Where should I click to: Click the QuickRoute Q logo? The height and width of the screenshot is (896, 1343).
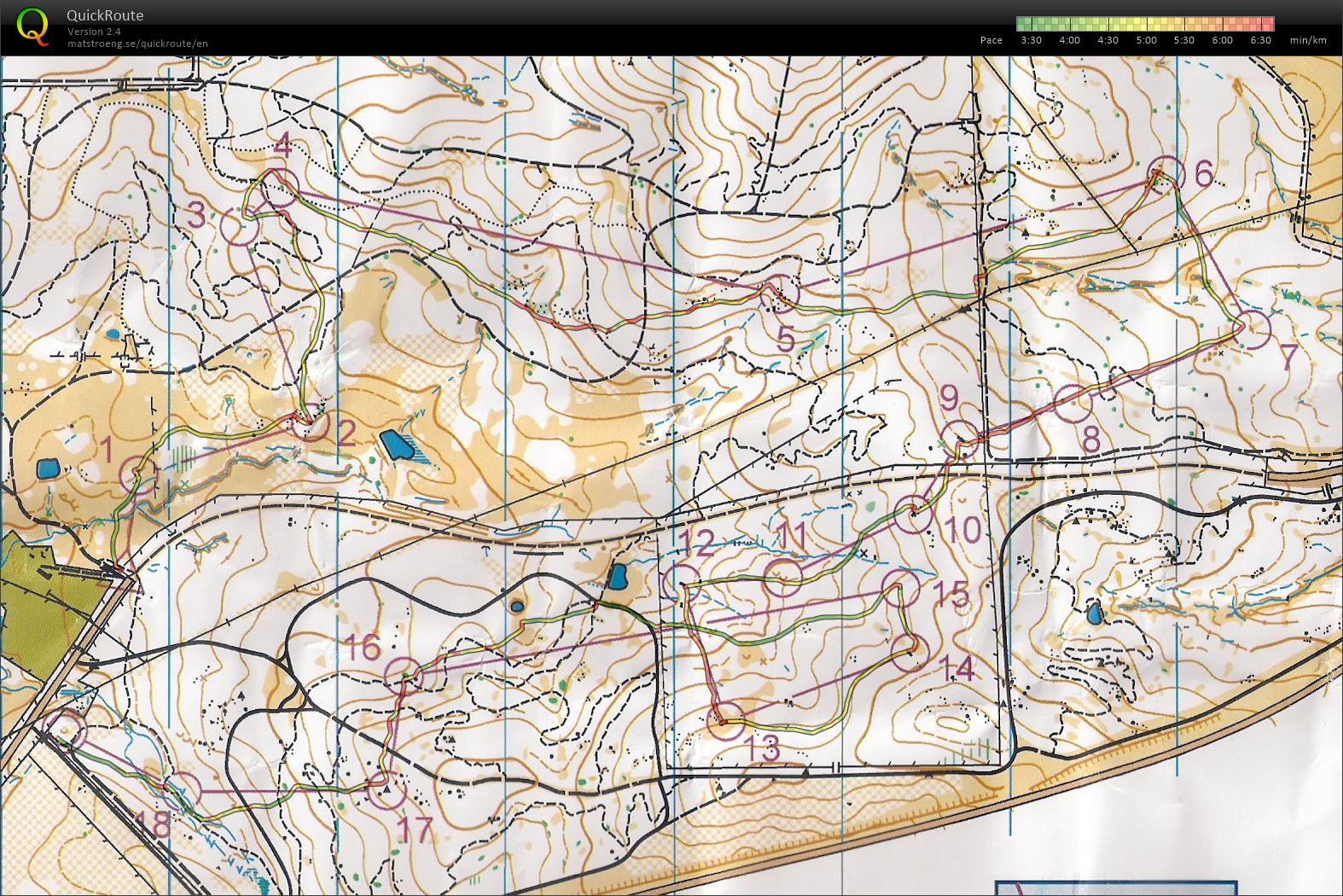(32, 26)
